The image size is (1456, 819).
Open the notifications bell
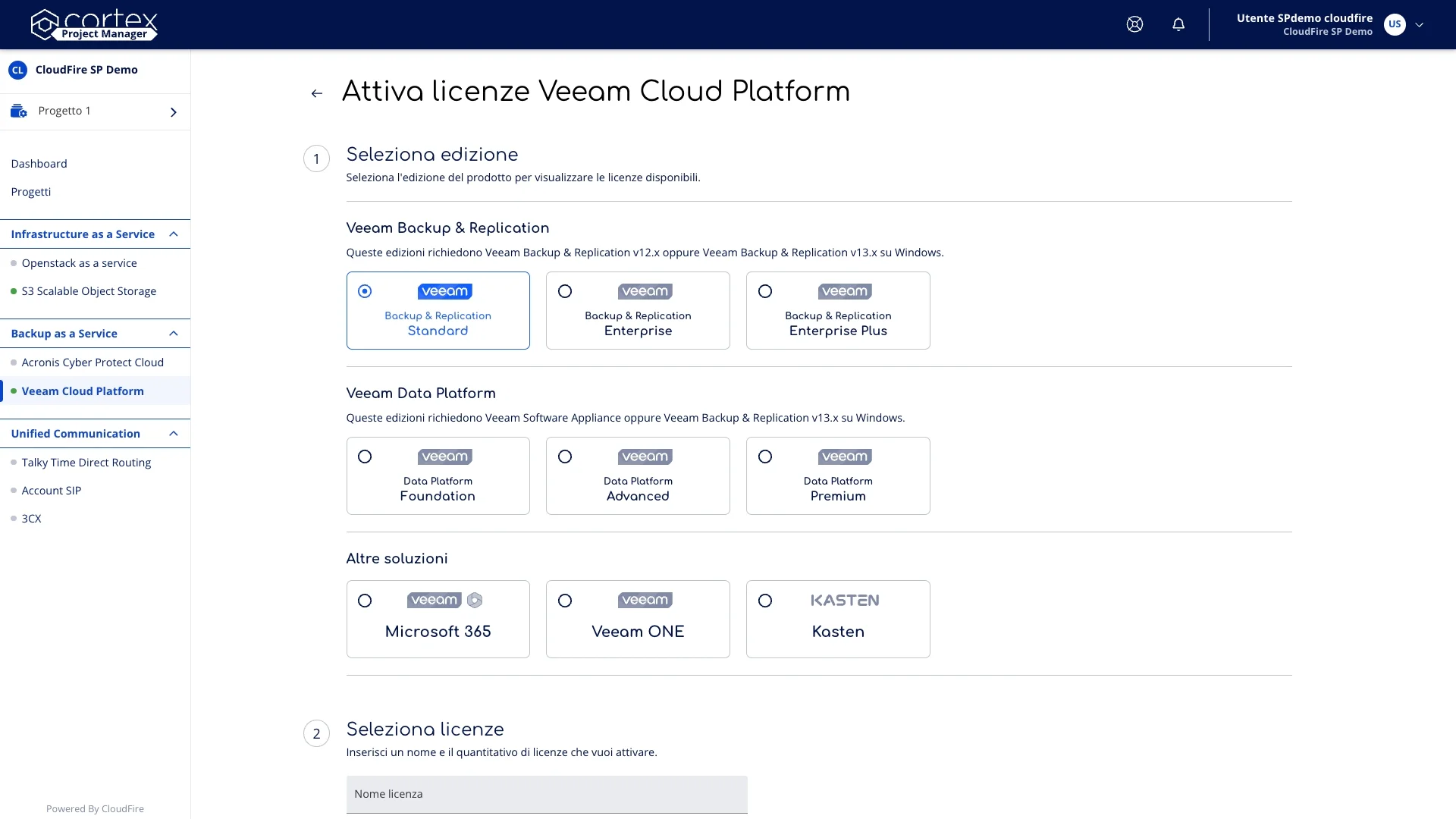pyautogui.click(x=1178, y=24)
